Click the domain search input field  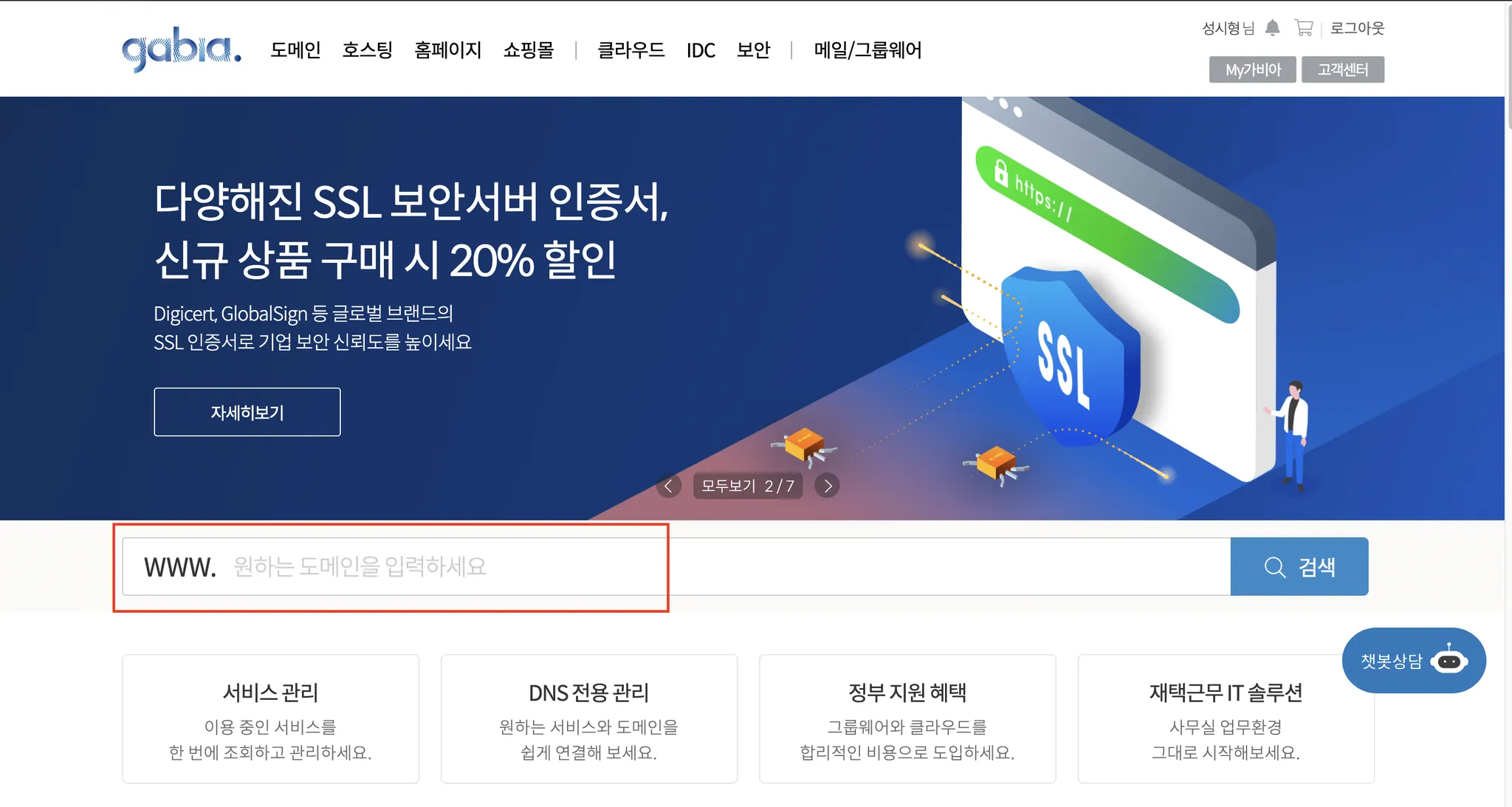pyautogui.click(x=676, y=566)
